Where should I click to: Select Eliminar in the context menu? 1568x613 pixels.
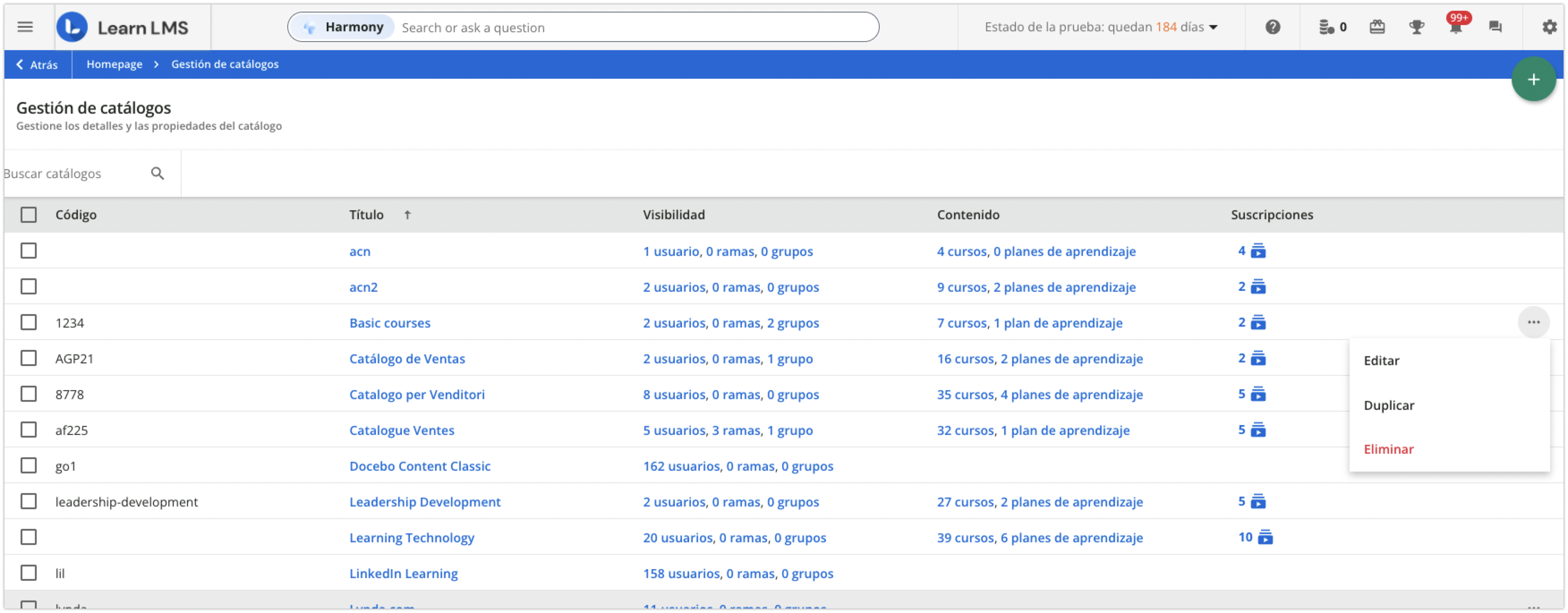[x=1388, y=449]
